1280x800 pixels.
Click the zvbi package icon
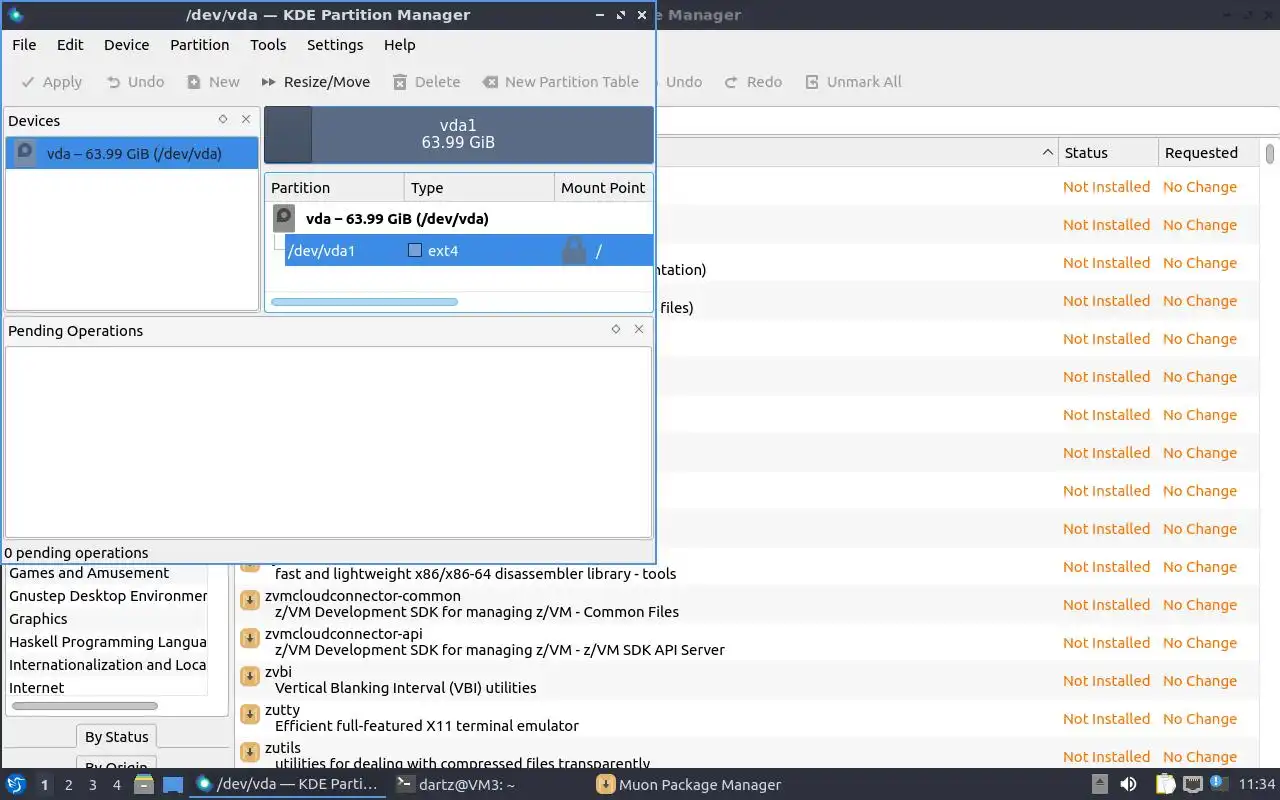tap(250, 676)
